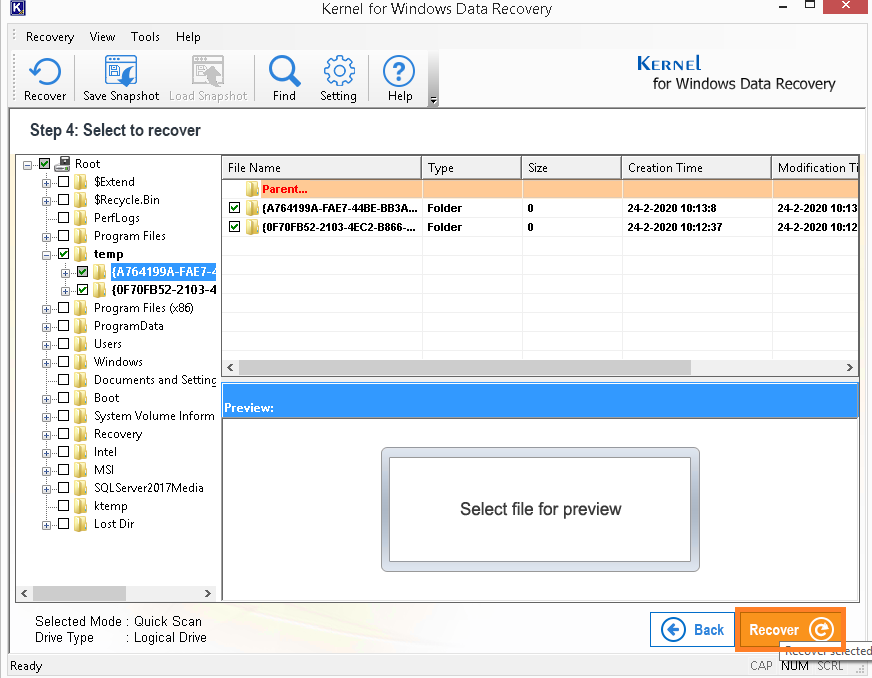Click the MSI folder icon
The height and width of the screenshot is (678, 872).
[x=81, y=470]
